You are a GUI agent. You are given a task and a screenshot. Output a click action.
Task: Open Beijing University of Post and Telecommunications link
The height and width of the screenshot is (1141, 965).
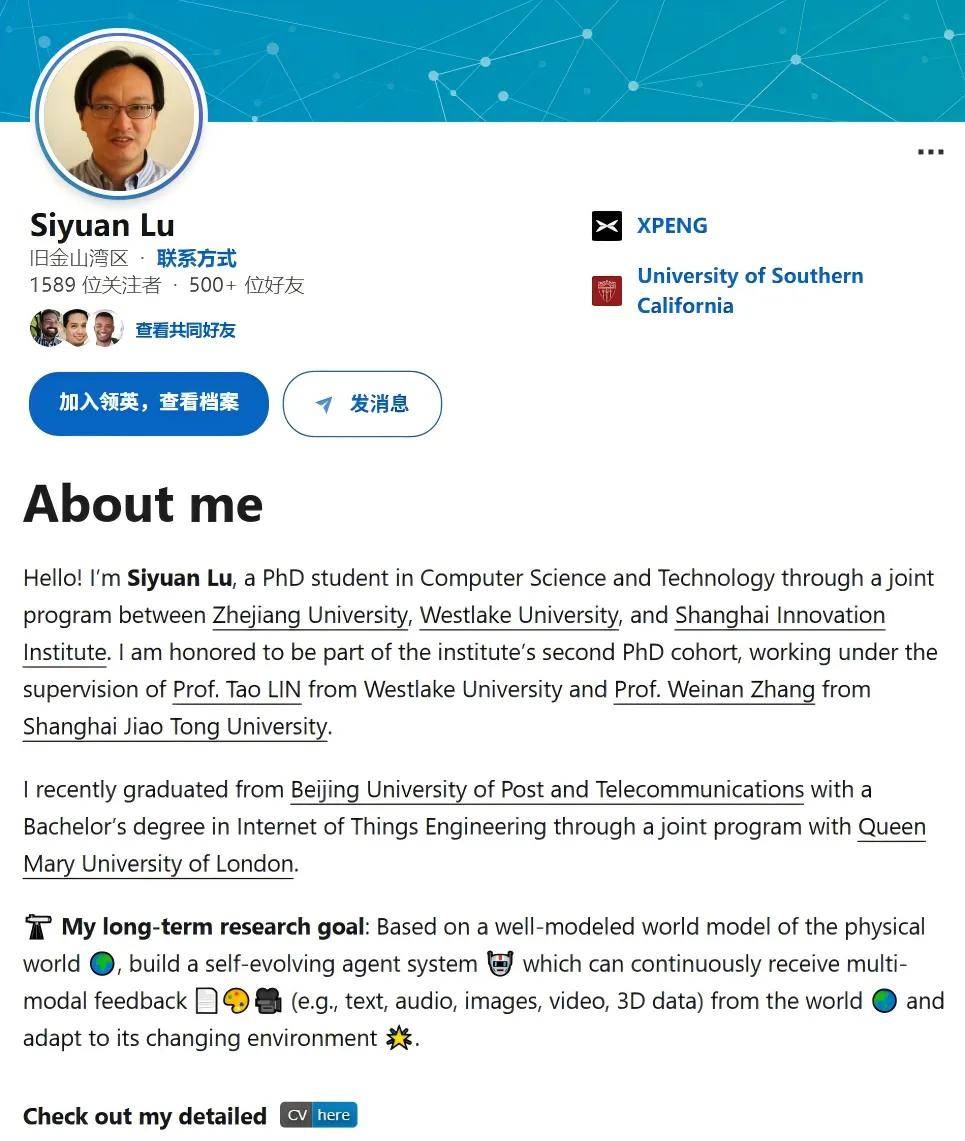click(x=547, y=790)
